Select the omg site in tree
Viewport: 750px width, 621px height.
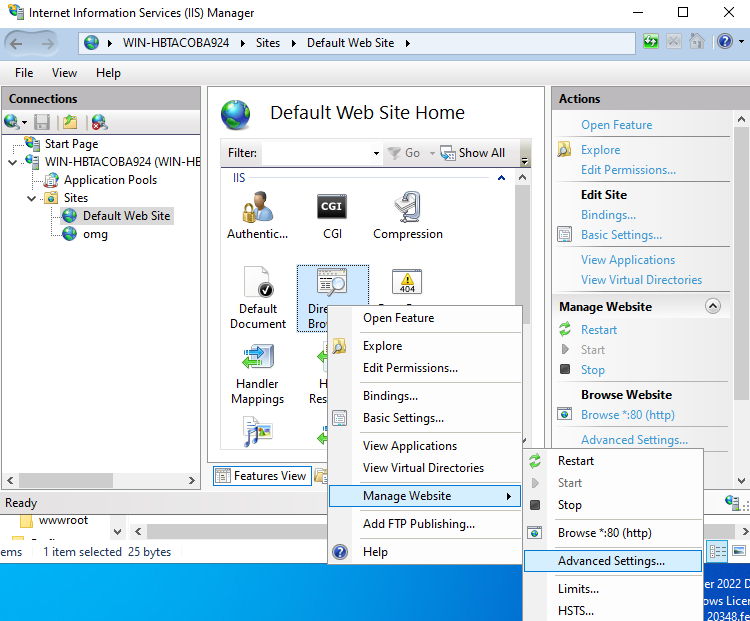(95, 234)
